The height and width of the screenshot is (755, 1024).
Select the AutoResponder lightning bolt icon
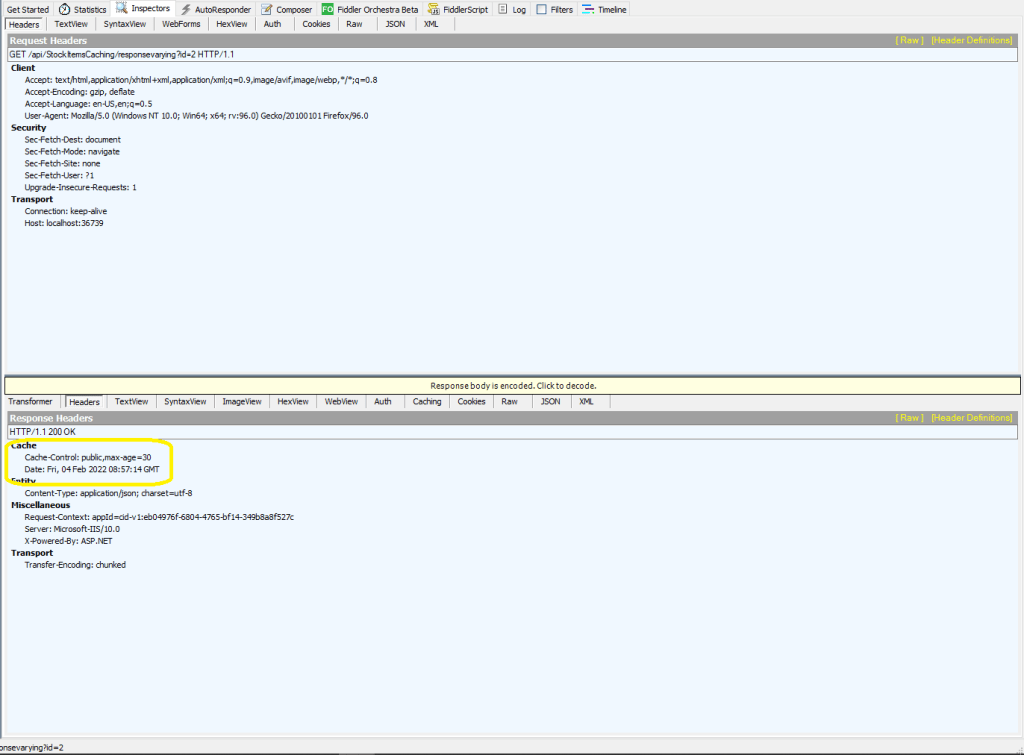(x=186, y=9)
